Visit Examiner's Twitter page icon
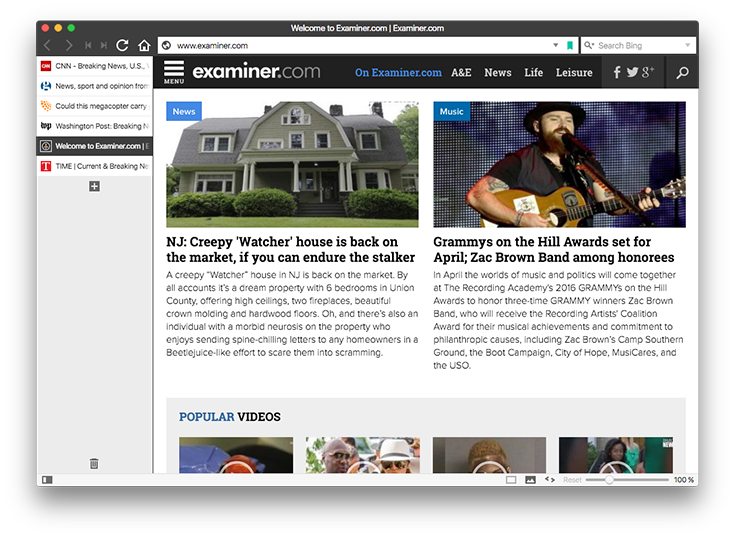The width and height of the screenshot is (735, 538). (x=632, y=72)
